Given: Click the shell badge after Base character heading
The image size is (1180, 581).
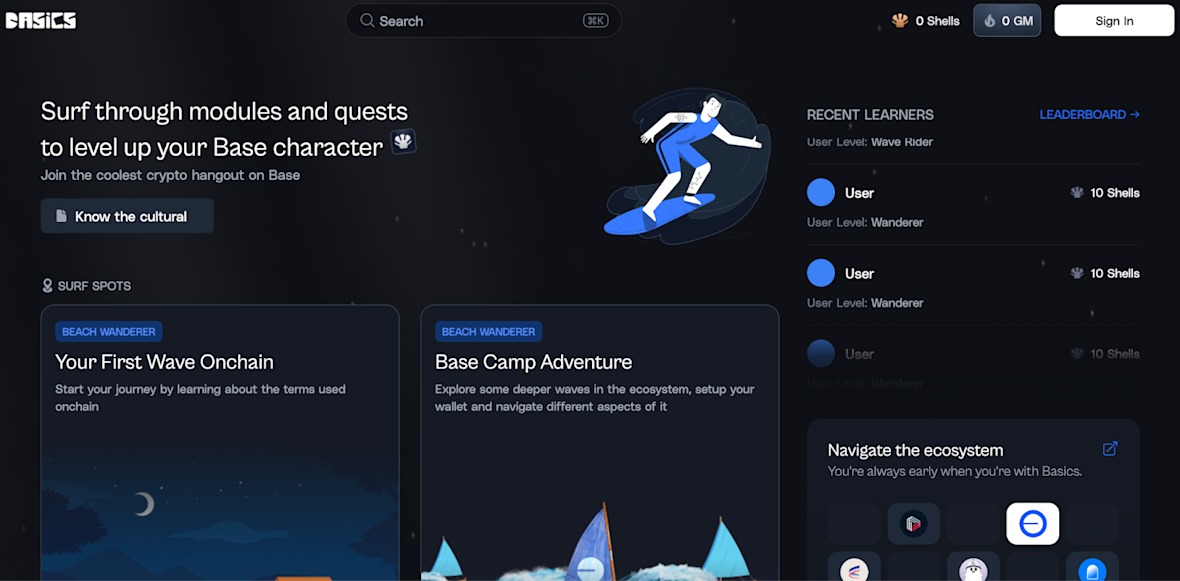Looking at the screenshot, I should pos(403,141).
